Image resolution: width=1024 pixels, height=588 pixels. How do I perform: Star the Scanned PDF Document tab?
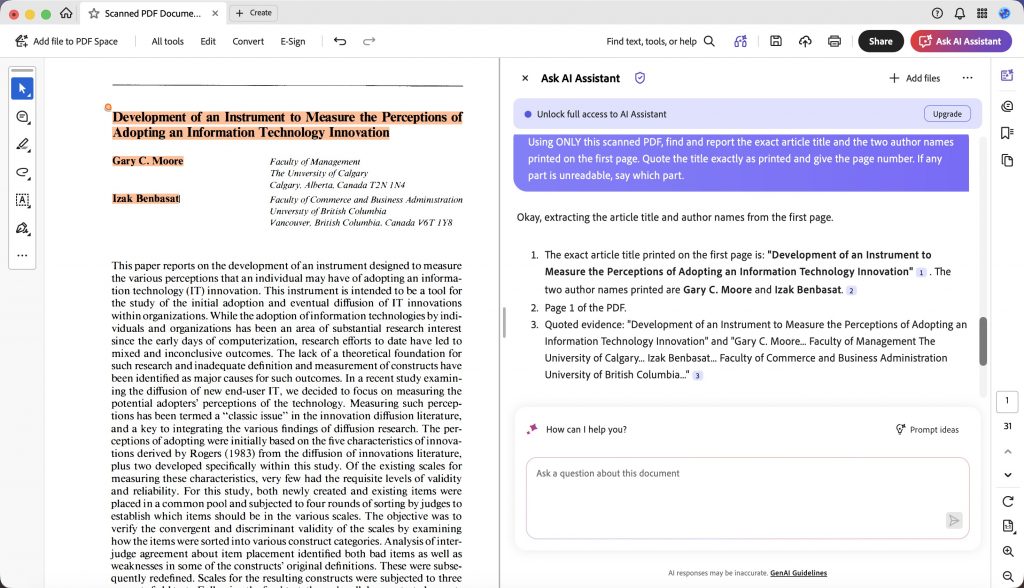coord(94,13)
